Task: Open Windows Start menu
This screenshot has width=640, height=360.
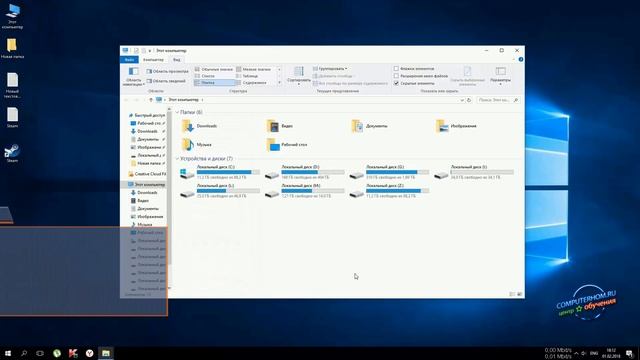Action: (8, 353)
